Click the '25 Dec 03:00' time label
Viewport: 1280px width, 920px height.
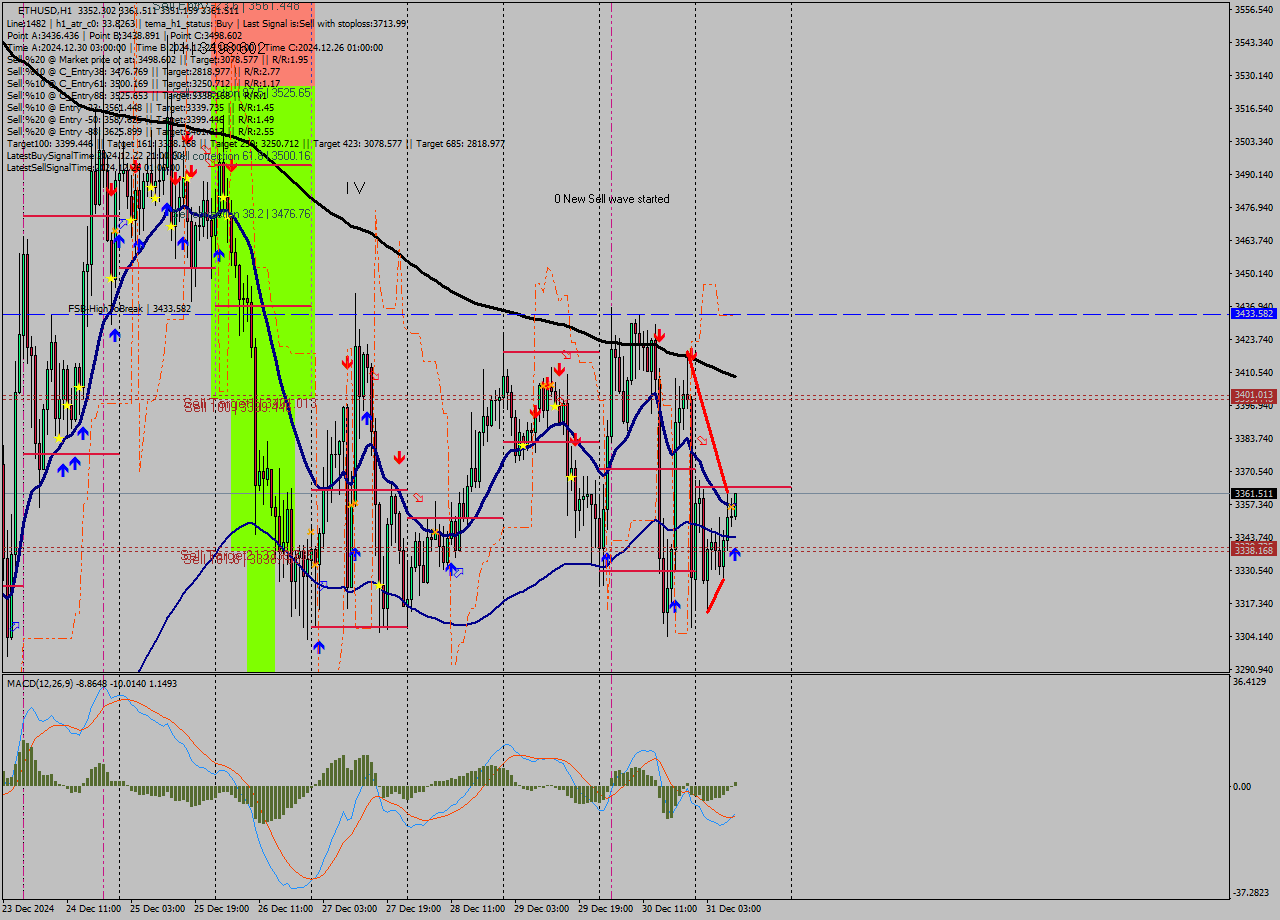click(158, 909)
